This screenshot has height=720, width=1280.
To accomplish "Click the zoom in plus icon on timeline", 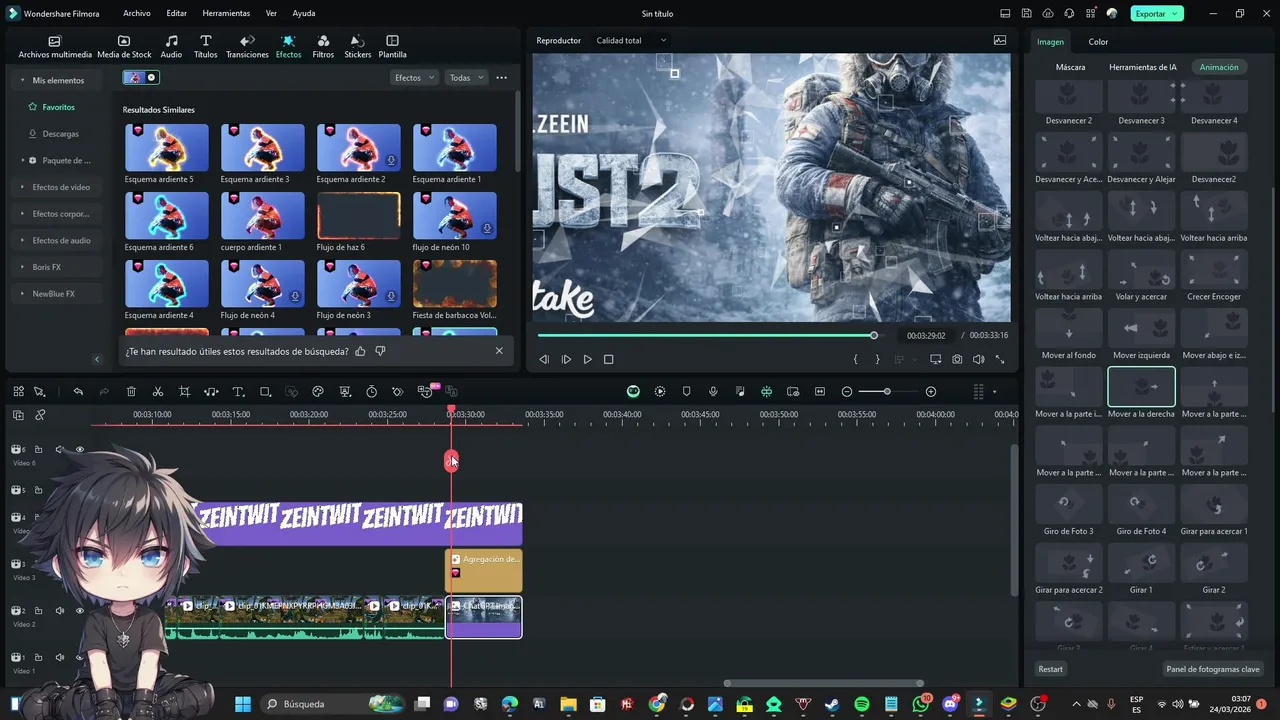I will pos(931,391).
